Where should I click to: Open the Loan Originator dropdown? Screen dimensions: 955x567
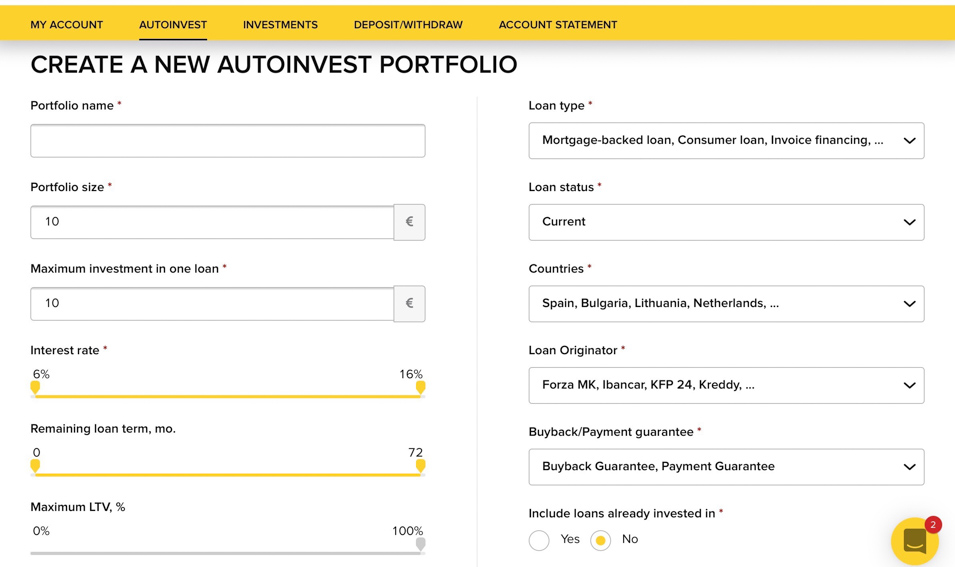click(x=726, y=385)
